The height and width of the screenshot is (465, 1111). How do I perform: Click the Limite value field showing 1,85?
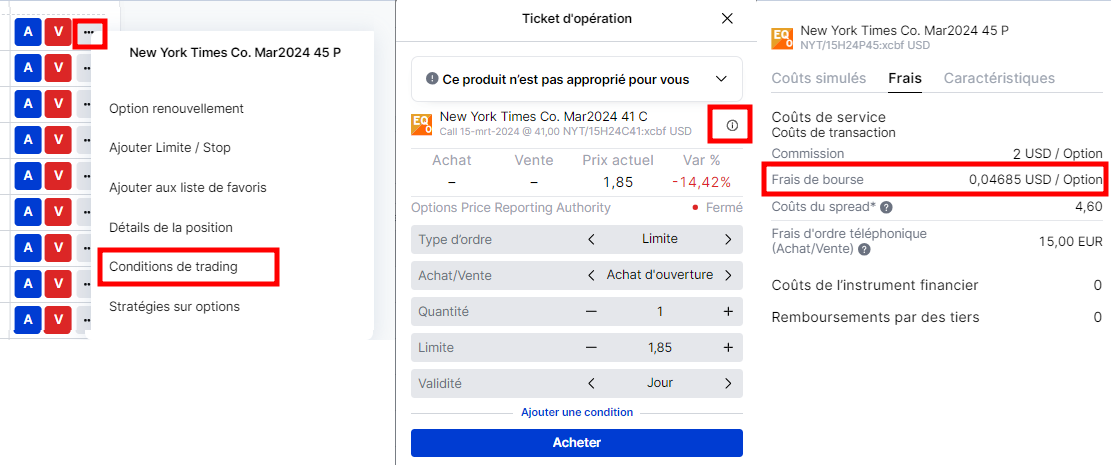pos(660,348)
